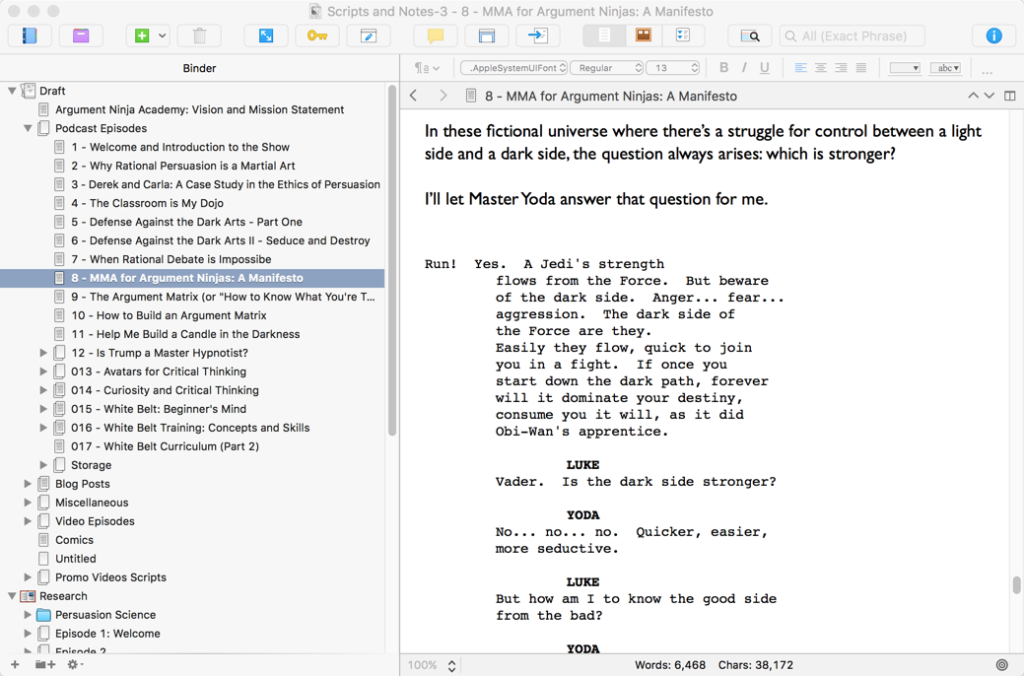Open the Keywords panel with the key icon
The image size is (1024, 676).
click(317, 36)
